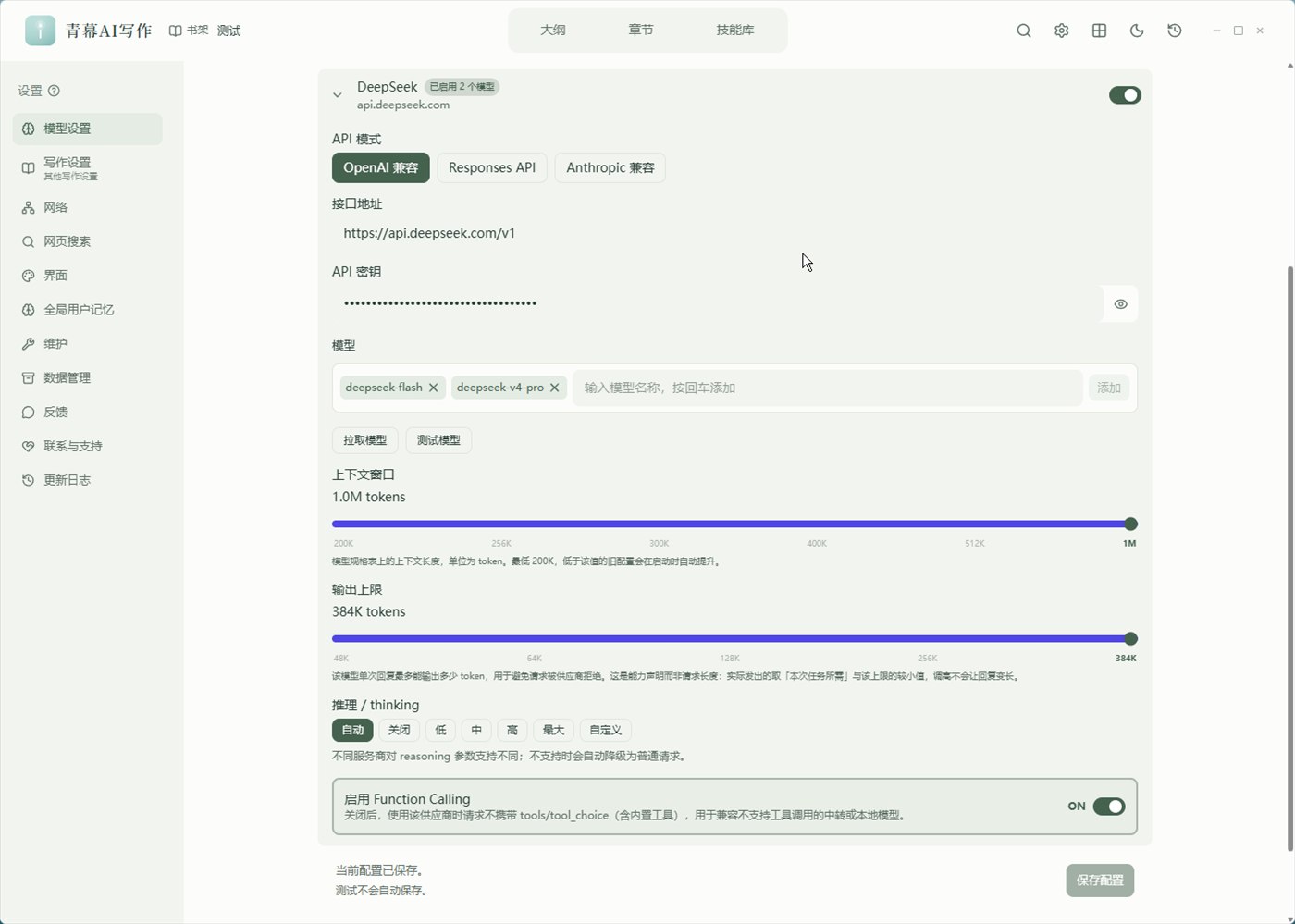
Task: Open 数据管理 in the sidebar
Action: (x=88, y=378)
